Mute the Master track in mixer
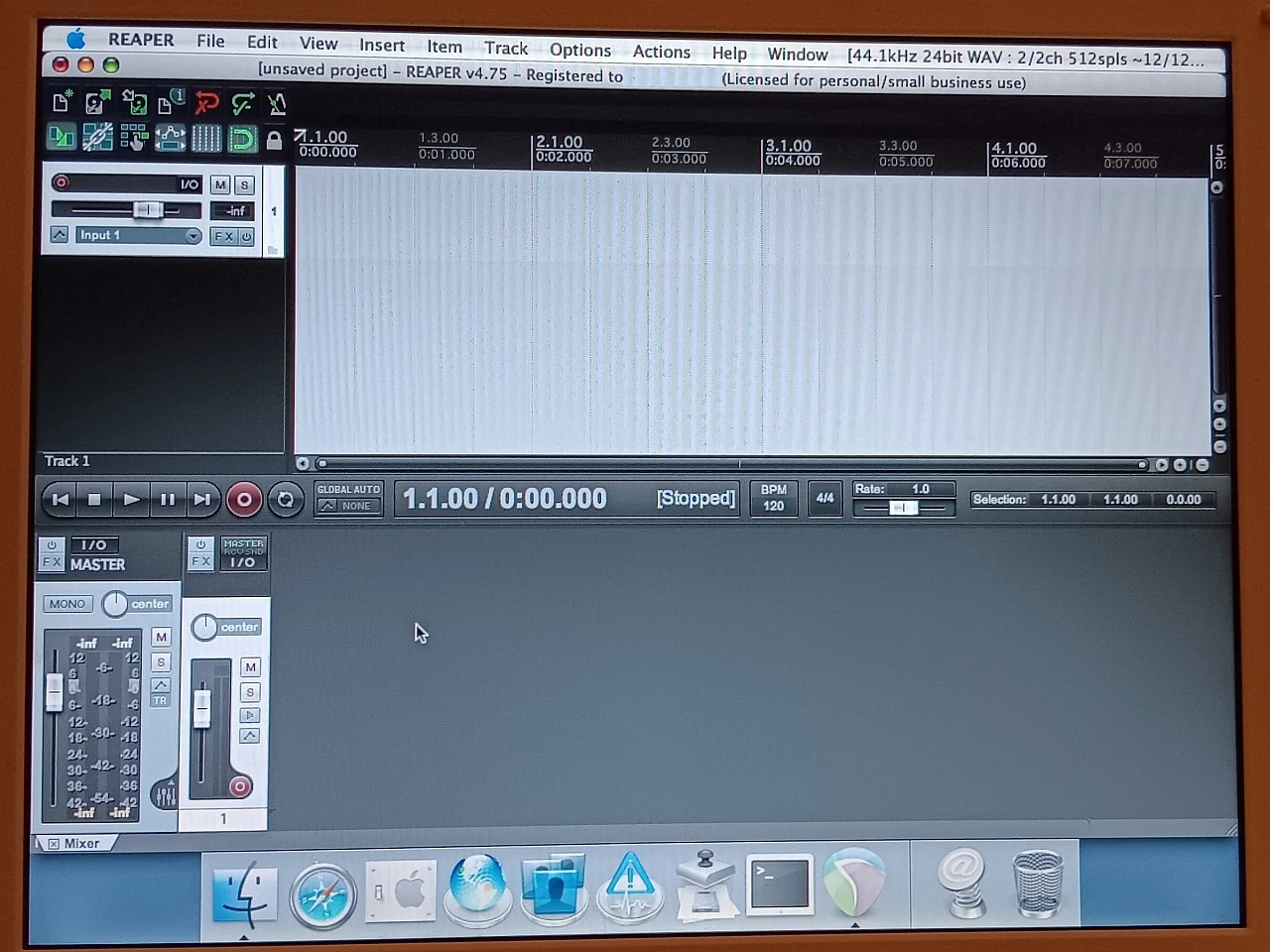The height and width of the screenshot is (952, 1270). (162, 637)
